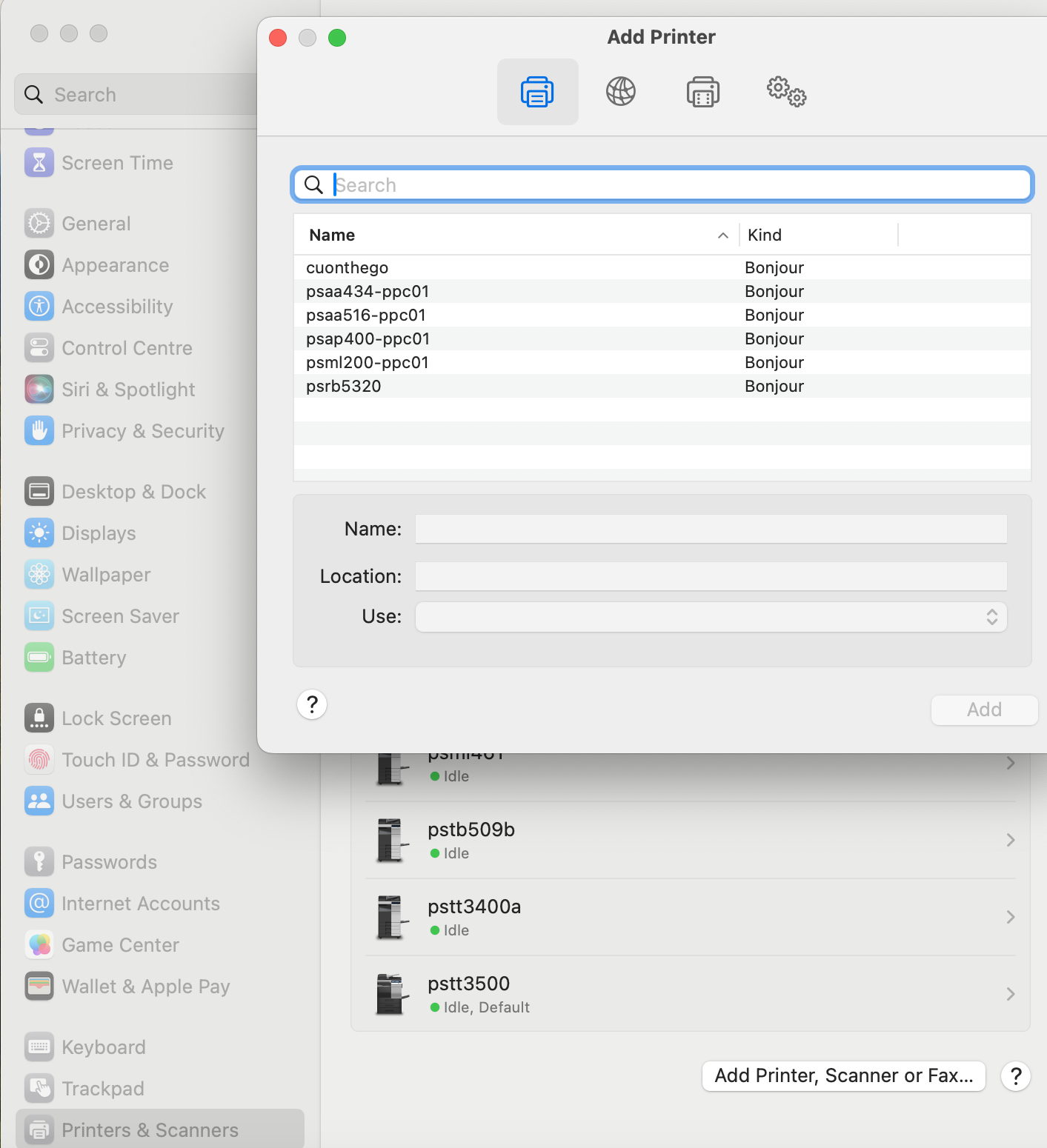The height and width of the screenshot is (1148, 1047).
Task: Switch to the IP printer globe icon
Action: click(620, 92)
